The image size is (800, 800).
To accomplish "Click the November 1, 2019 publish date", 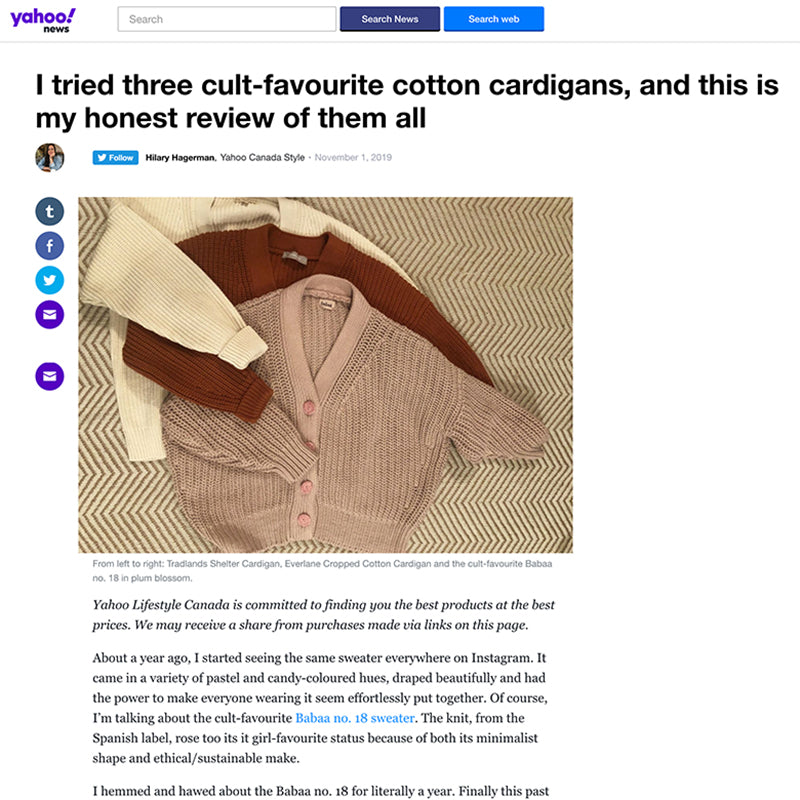I will click(x=353, y=158).
